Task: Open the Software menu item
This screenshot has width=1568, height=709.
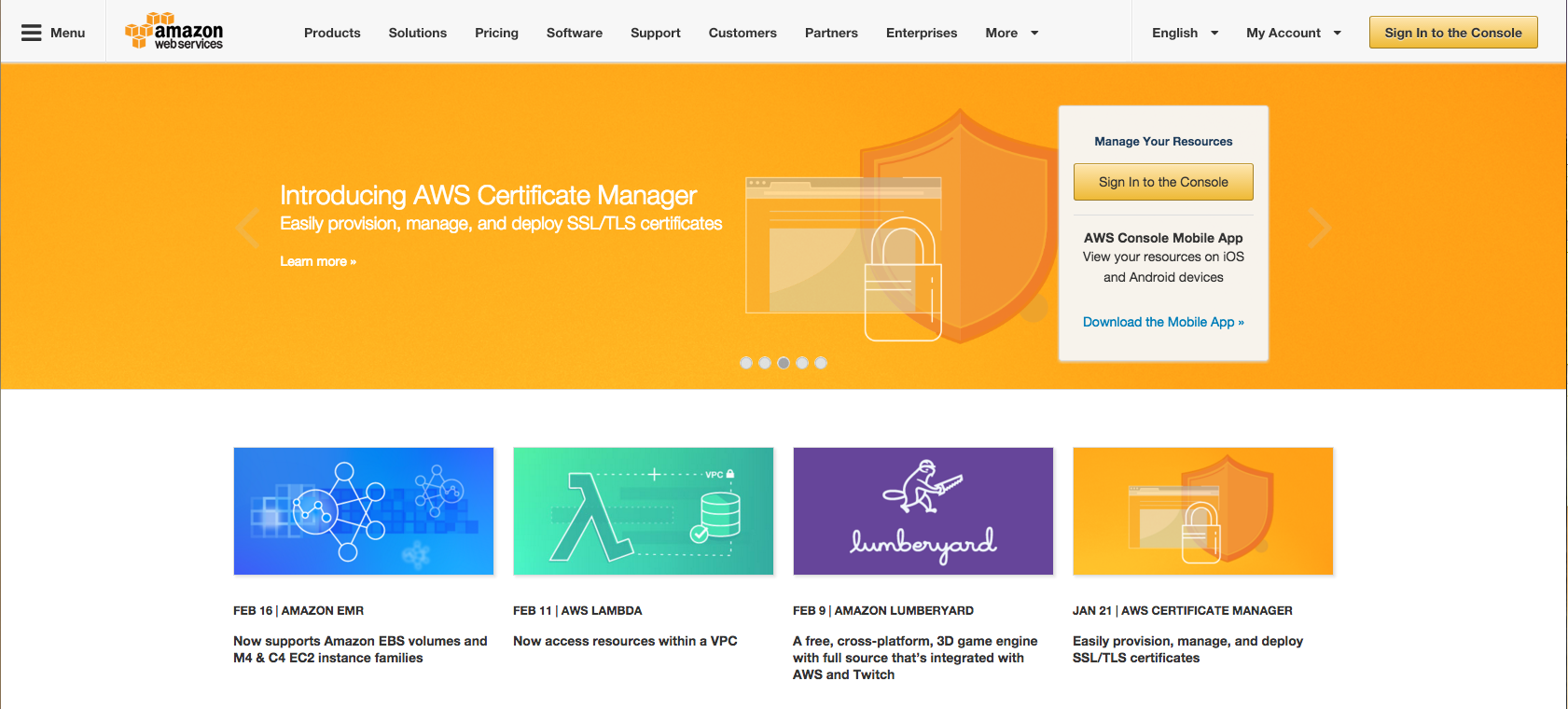Action: 575,33
